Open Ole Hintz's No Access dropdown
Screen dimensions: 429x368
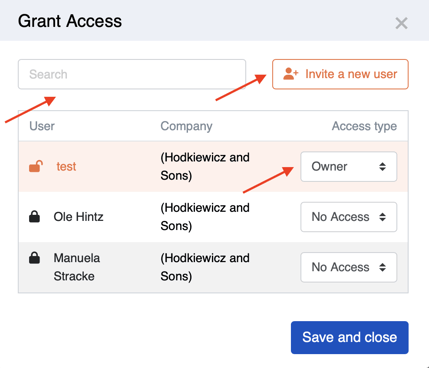click(x=349, y=217)
